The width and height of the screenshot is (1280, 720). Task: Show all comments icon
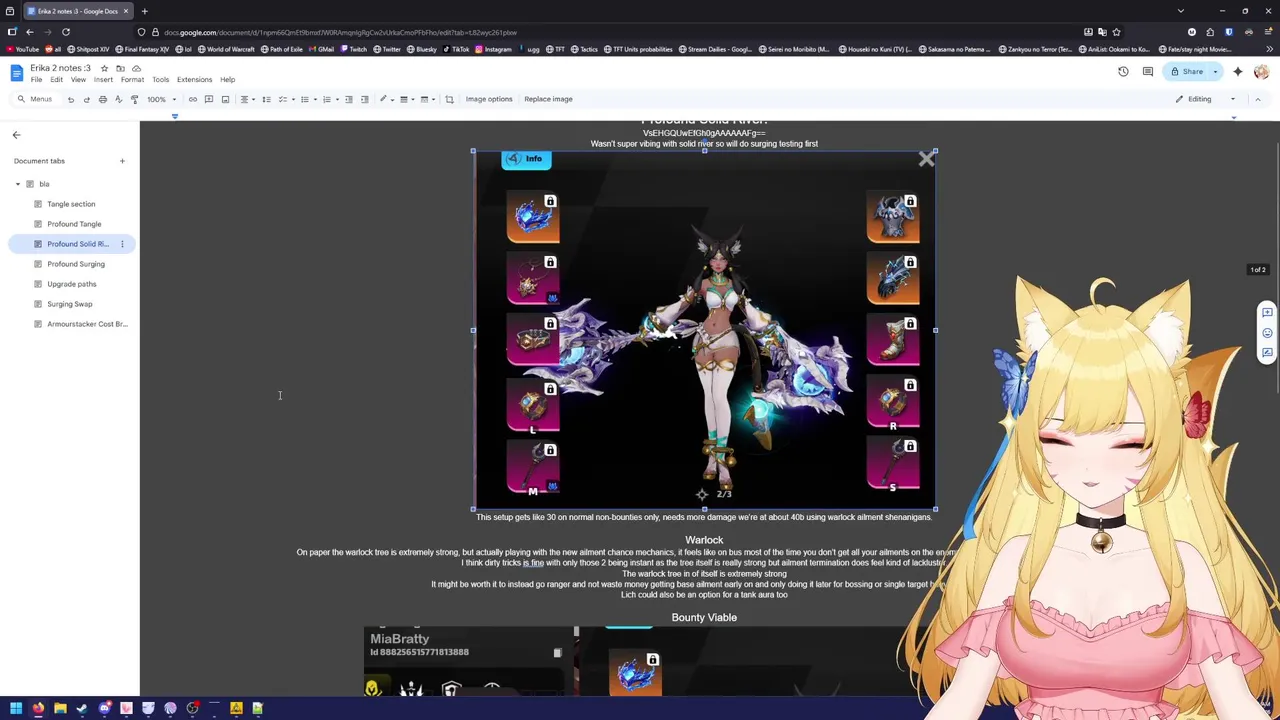[x=1148, y=72]
